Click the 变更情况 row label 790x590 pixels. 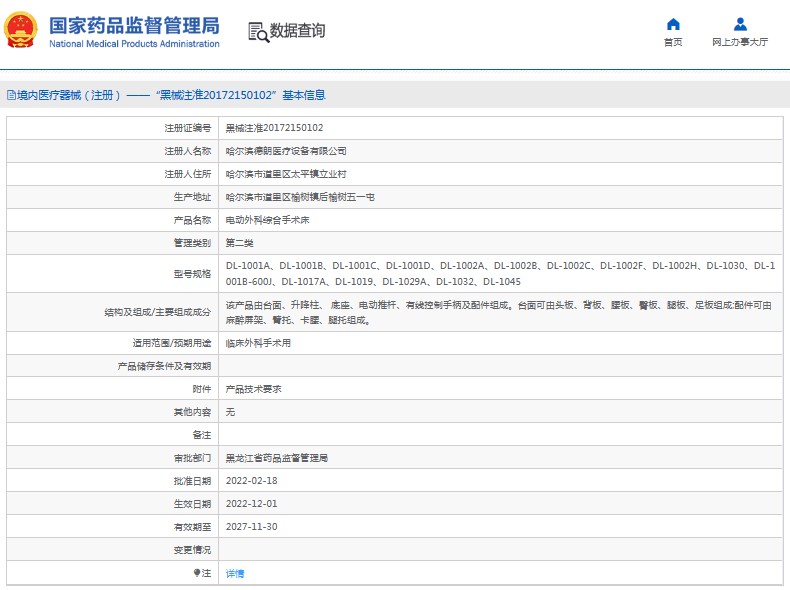[x=192, y=550]
